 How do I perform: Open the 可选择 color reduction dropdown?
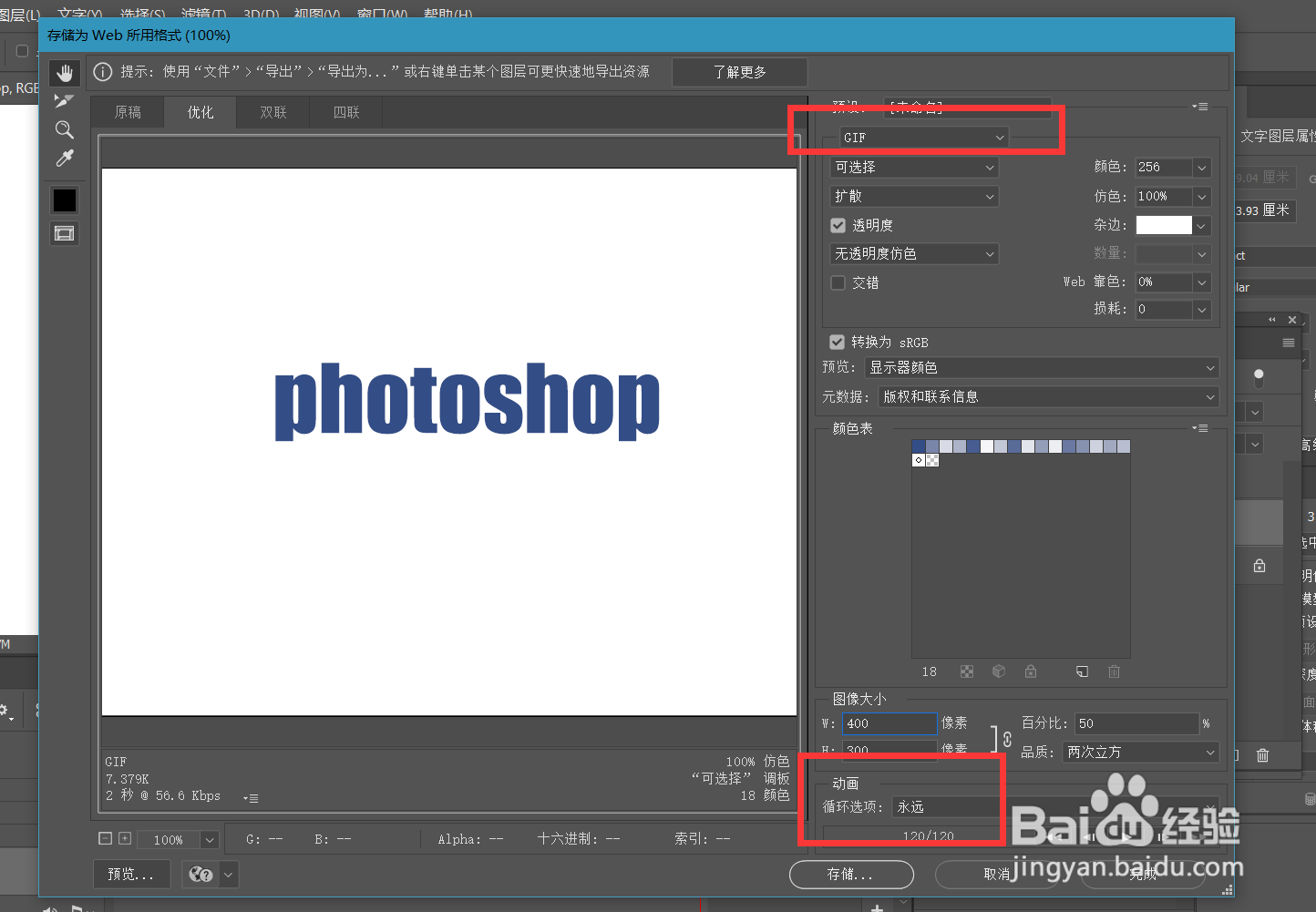pos(914,167)
